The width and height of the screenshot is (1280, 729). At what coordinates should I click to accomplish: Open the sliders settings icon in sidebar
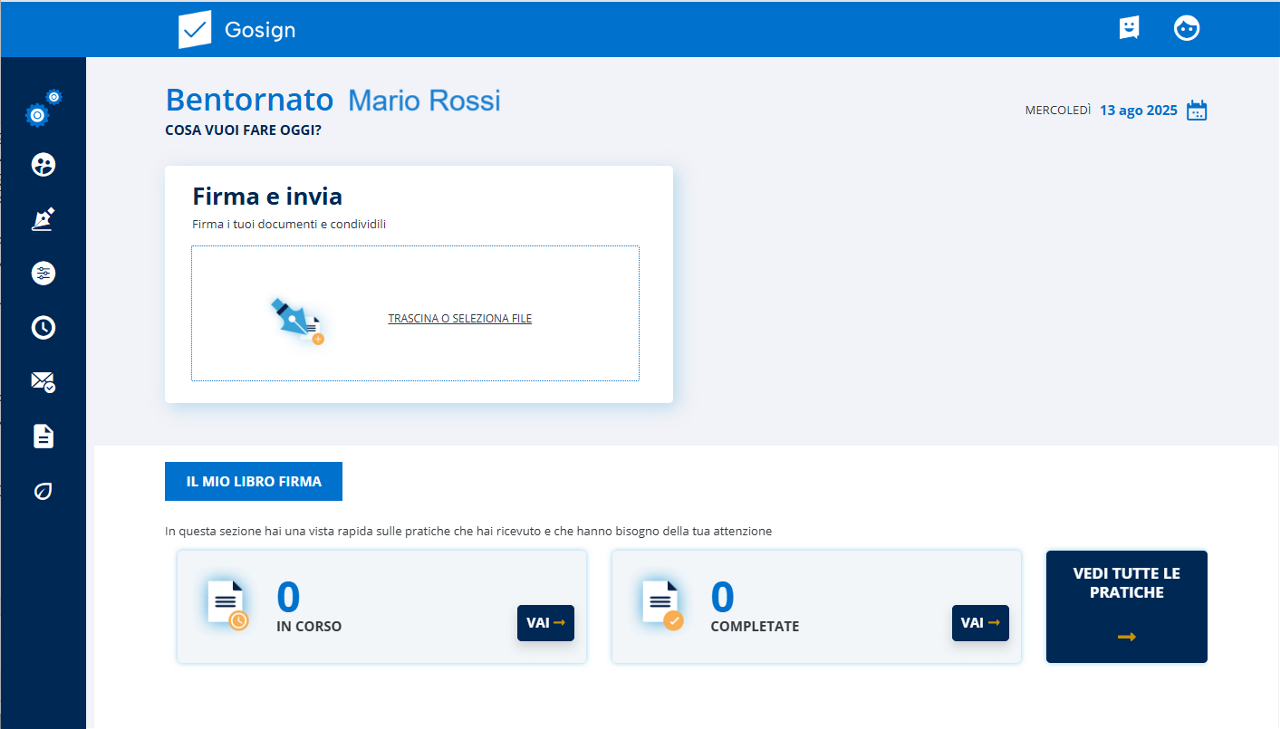43,273
